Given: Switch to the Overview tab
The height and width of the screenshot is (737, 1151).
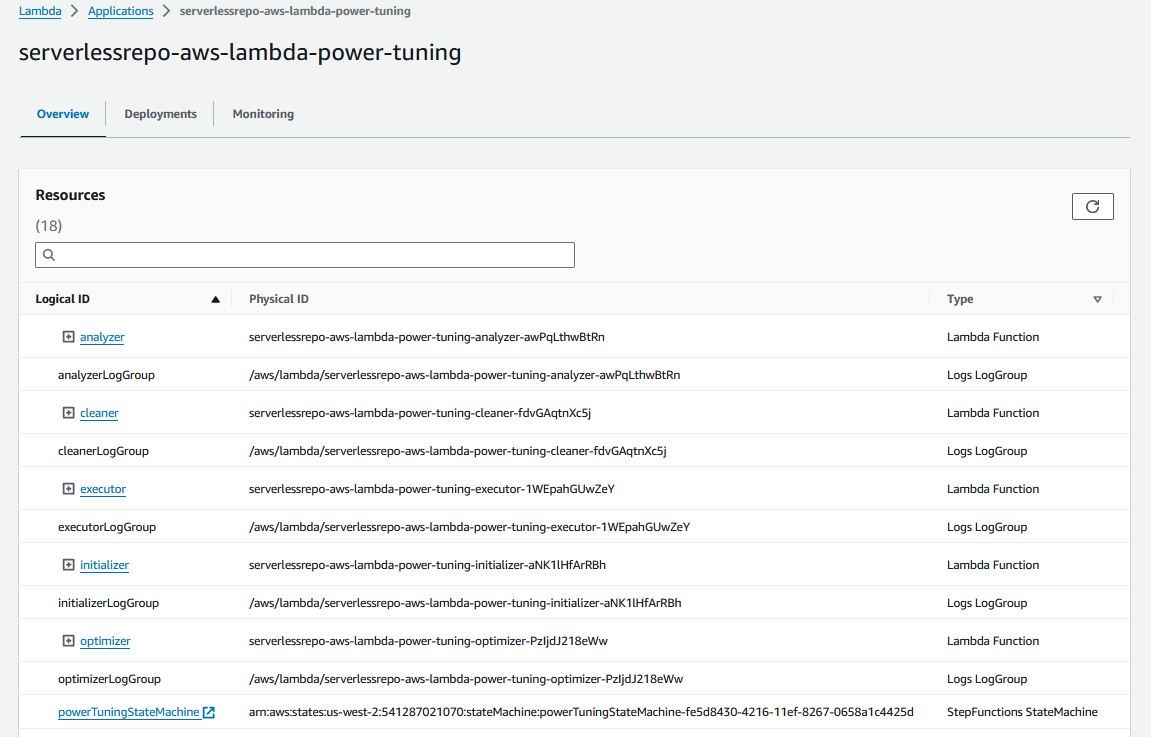Looking at the screenshot, I should 63,114.
